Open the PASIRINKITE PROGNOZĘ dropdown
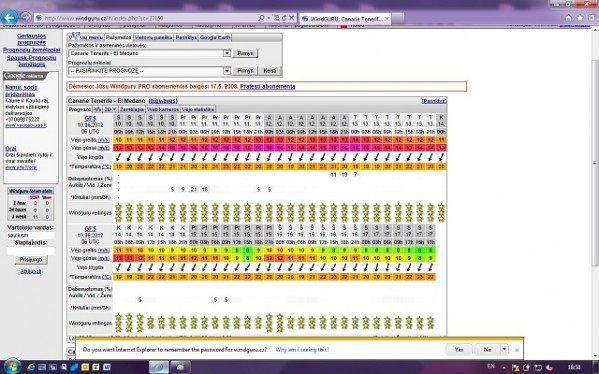599x374 pixels. coord(227,71)
